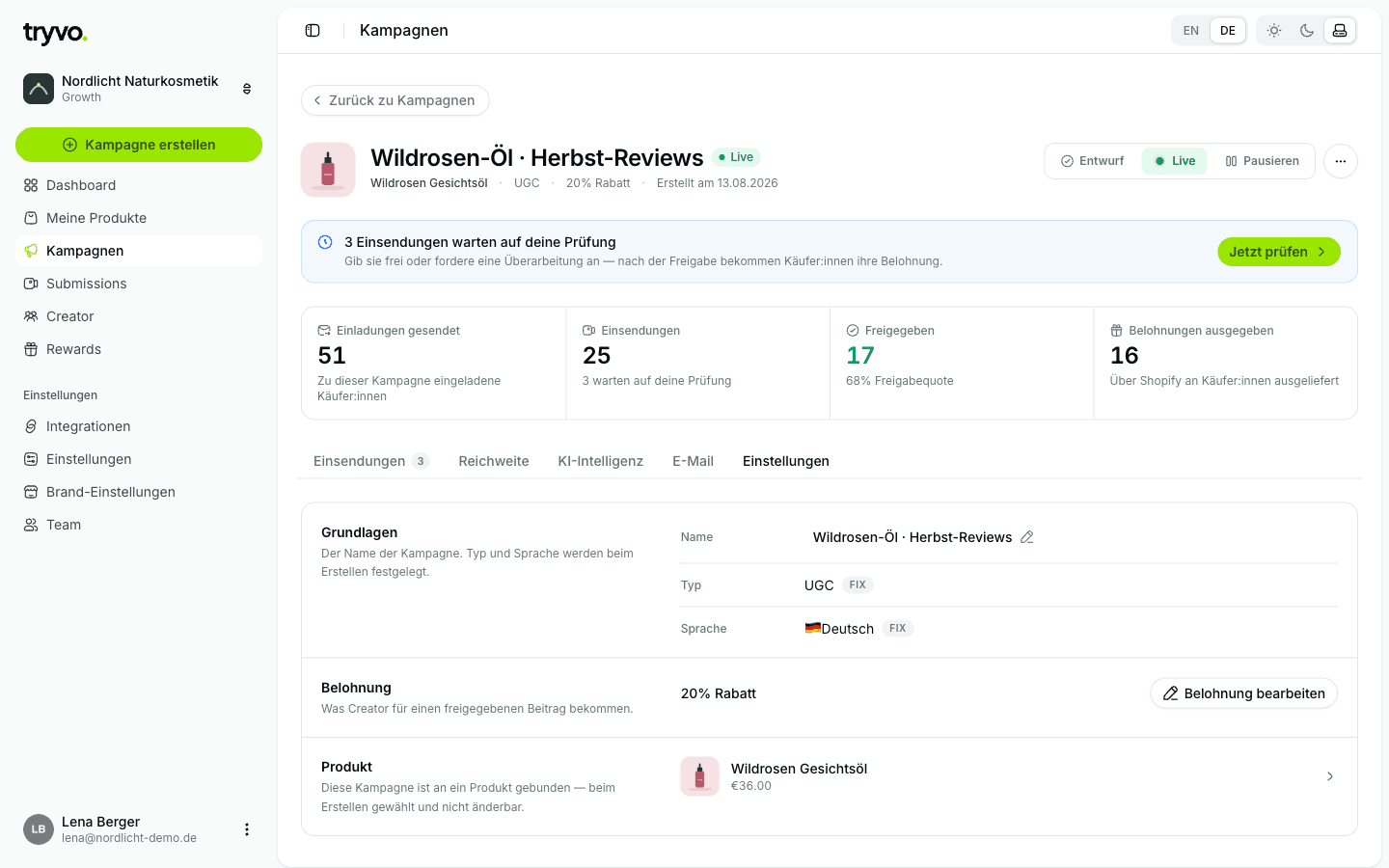Switch to Einsendungen tab
This screenshot has height=868, width=1389.
click(370, 461)
